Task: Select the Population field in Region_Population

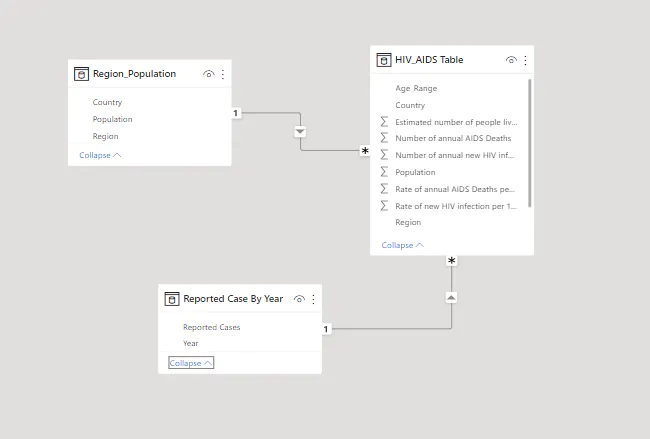Action: point(112,119)
